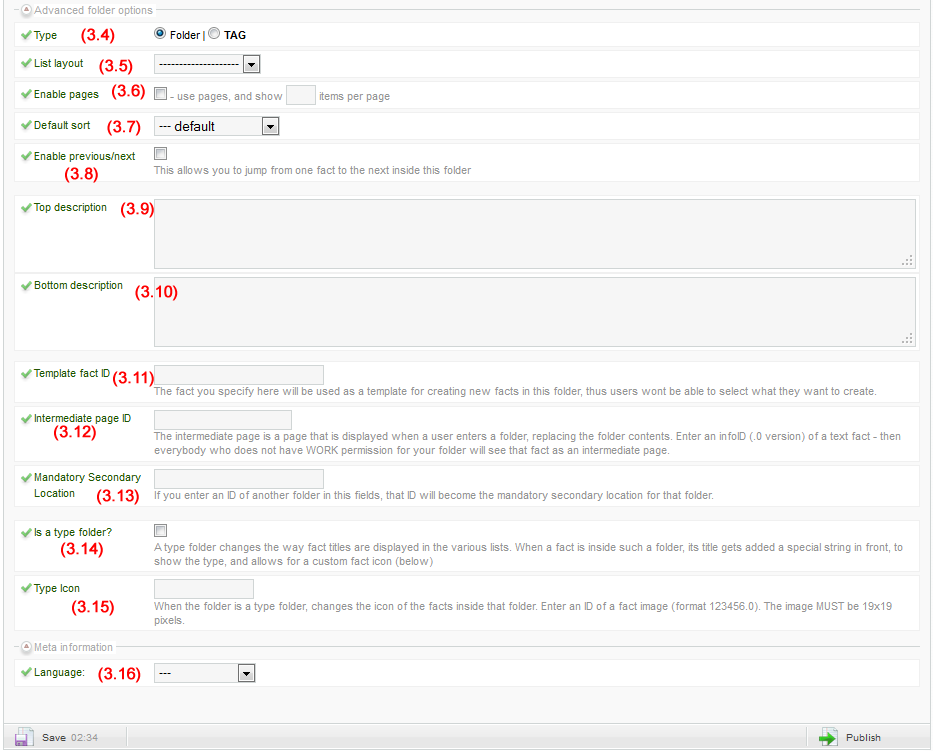Select the Folder radio button for Type
This screenshot has width=933, height=751.
pos(160,33)
